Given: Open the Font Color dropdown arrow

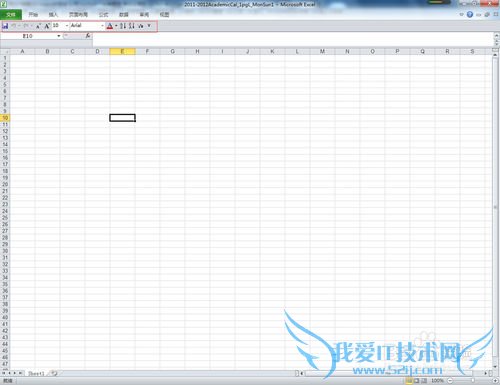Looking at the screenshot, I should (x=116, y=26).
